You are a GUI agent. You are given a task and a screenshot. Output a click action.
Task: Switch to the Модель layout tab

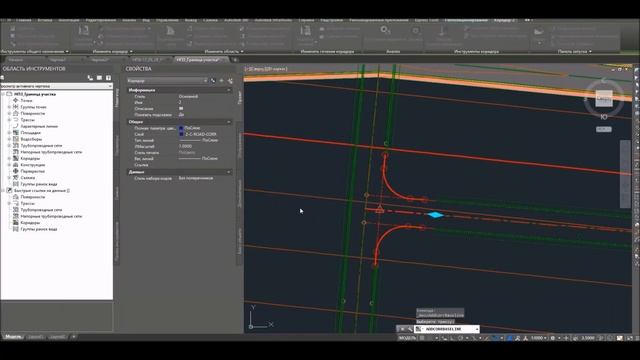[13, 337]
